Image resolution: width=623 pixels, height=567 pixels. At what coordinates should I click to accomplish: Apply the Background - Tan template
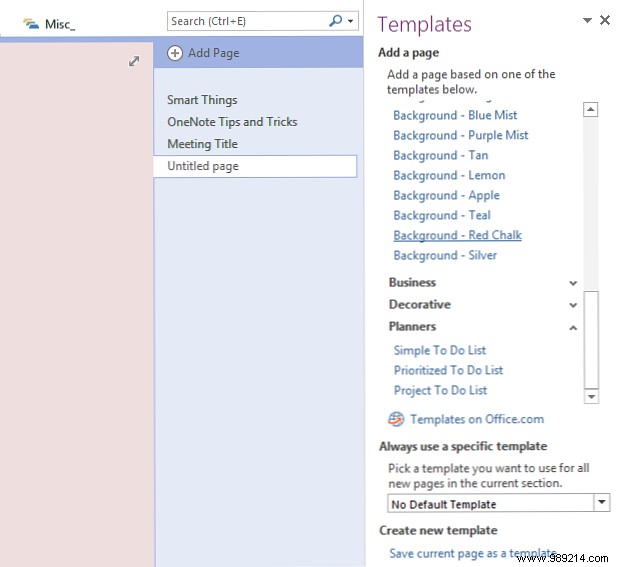(440, 155)
